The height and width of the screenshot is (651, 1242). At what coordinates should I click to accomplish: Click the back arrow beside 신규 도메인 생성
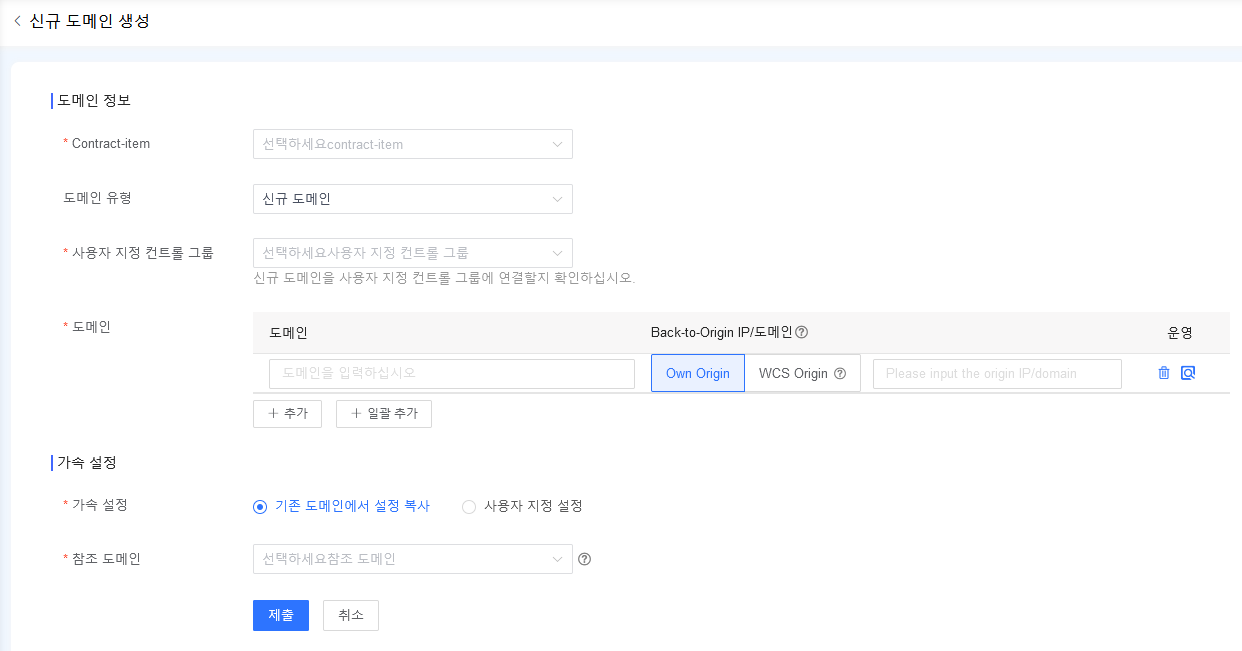tap(17, 21)
